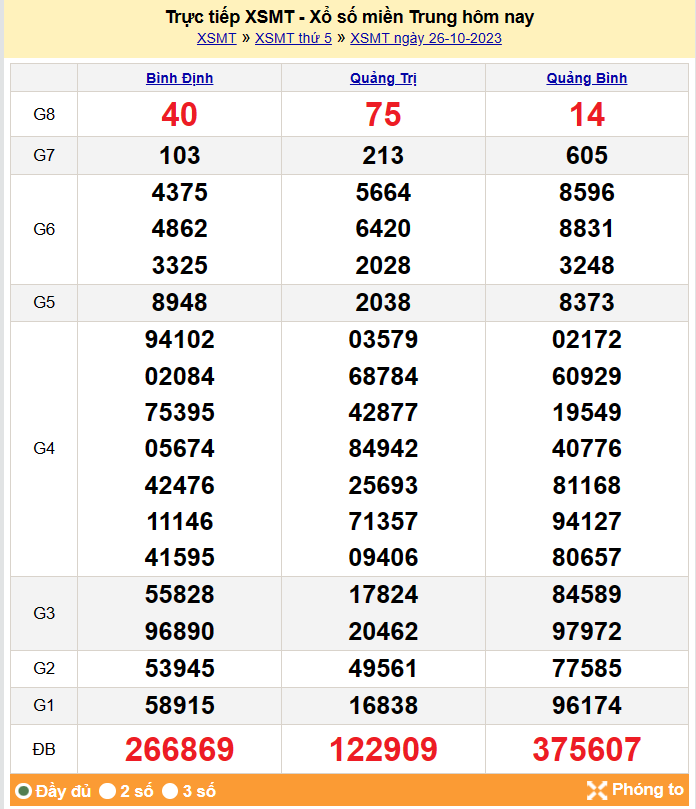The width and height of the screenshot is (696, 809).
Task: Click the Phóng to expand icon
Action: pos(597,790)
